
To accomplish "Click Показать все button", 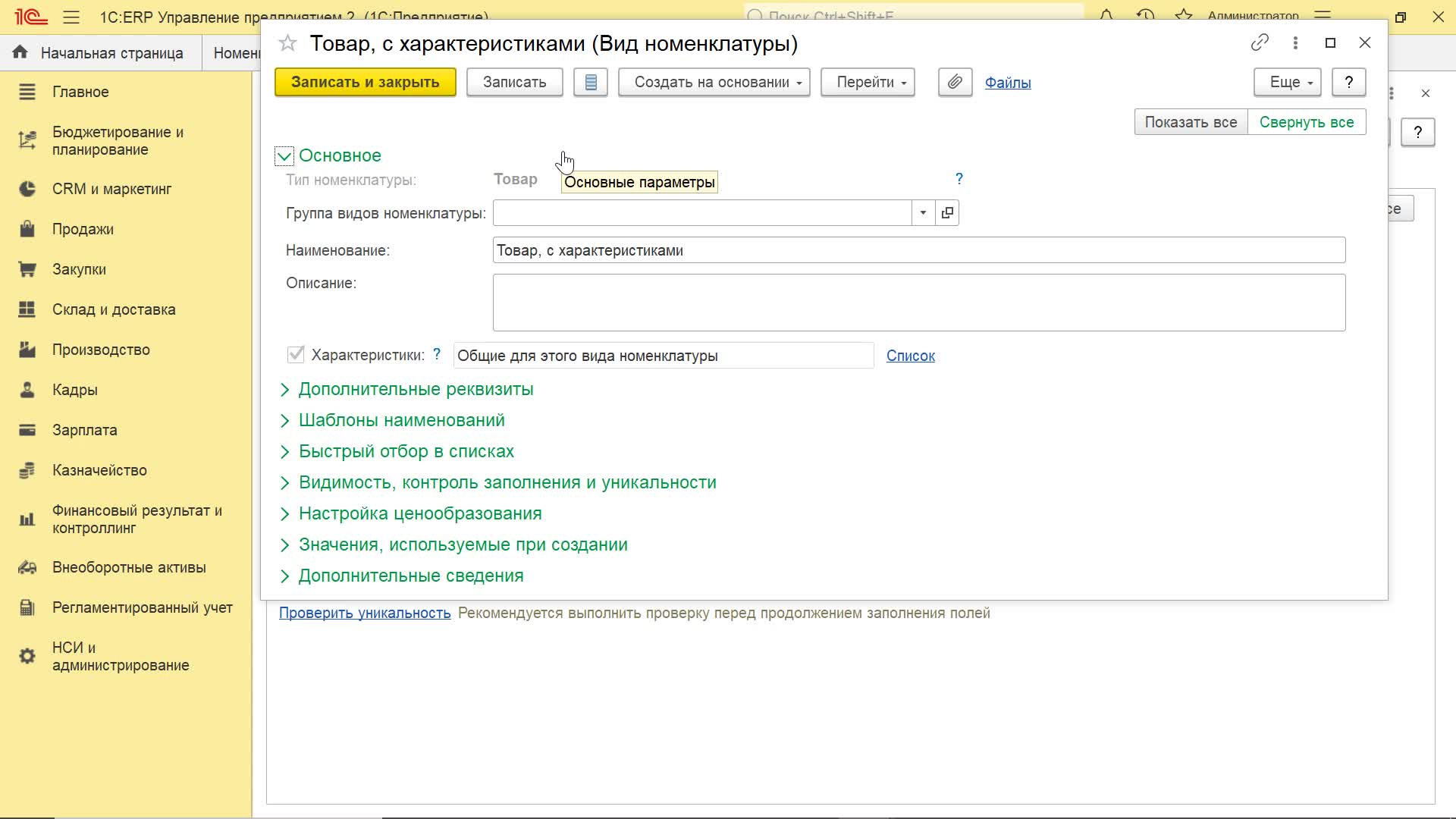I will click(1191, 122).
